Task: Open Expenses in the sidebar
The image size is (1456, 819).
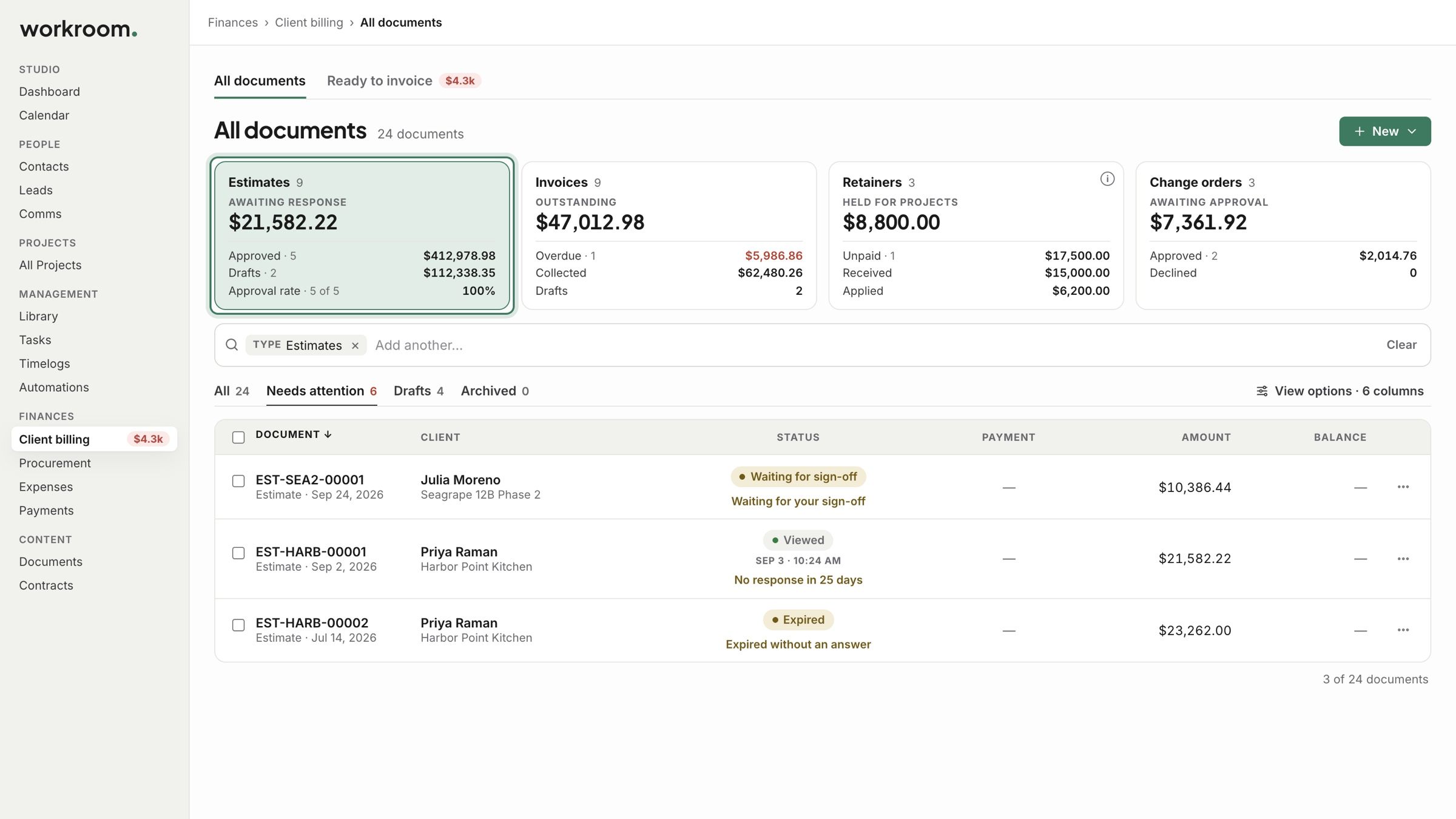Action: [x=45, y=487]
